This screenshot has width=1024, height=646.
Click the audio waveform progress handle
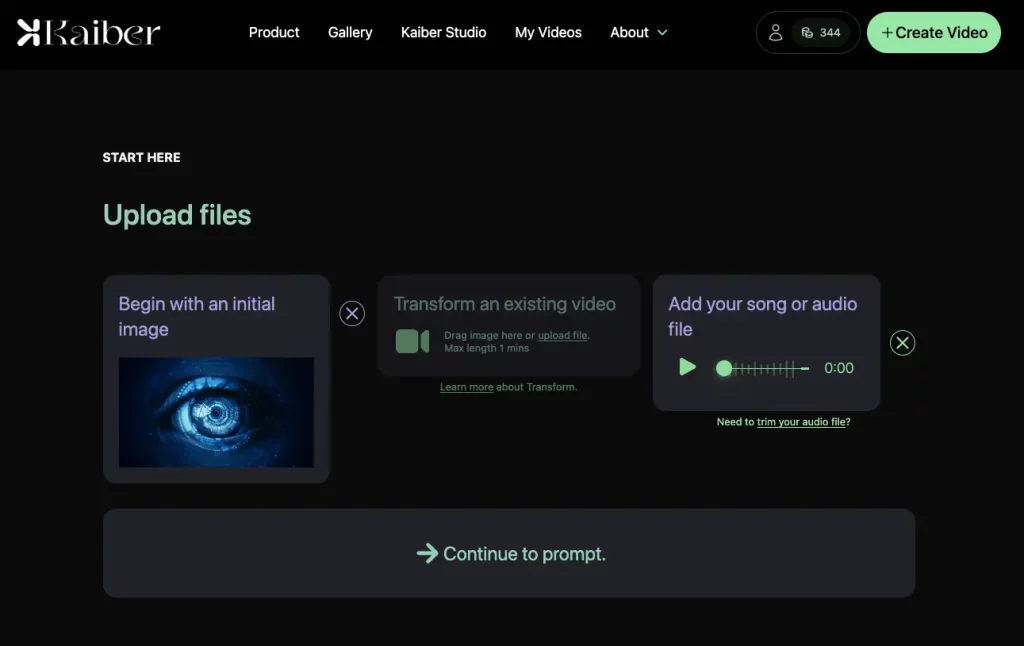[724, 368]
